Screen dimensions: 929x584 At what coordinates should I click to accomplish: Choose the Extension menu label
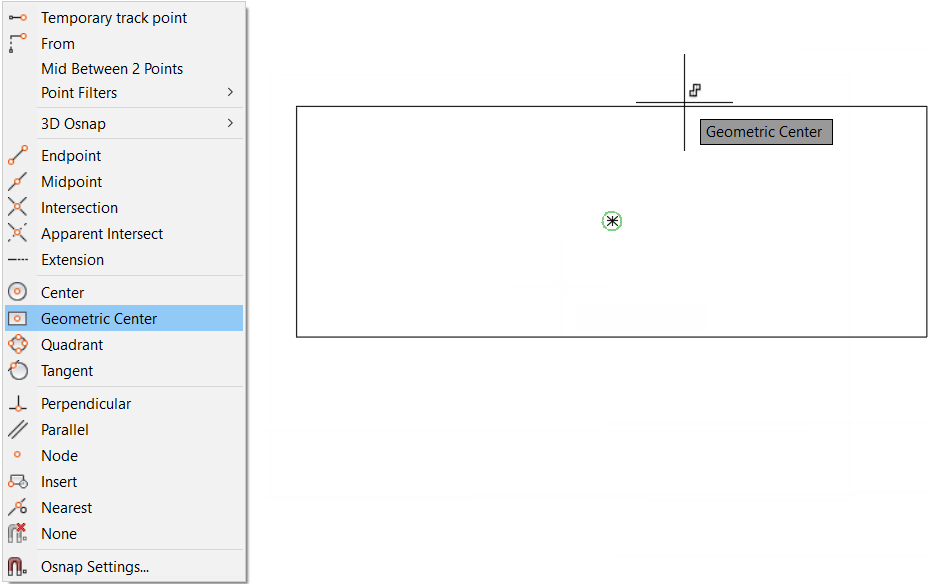coord(72,260)
